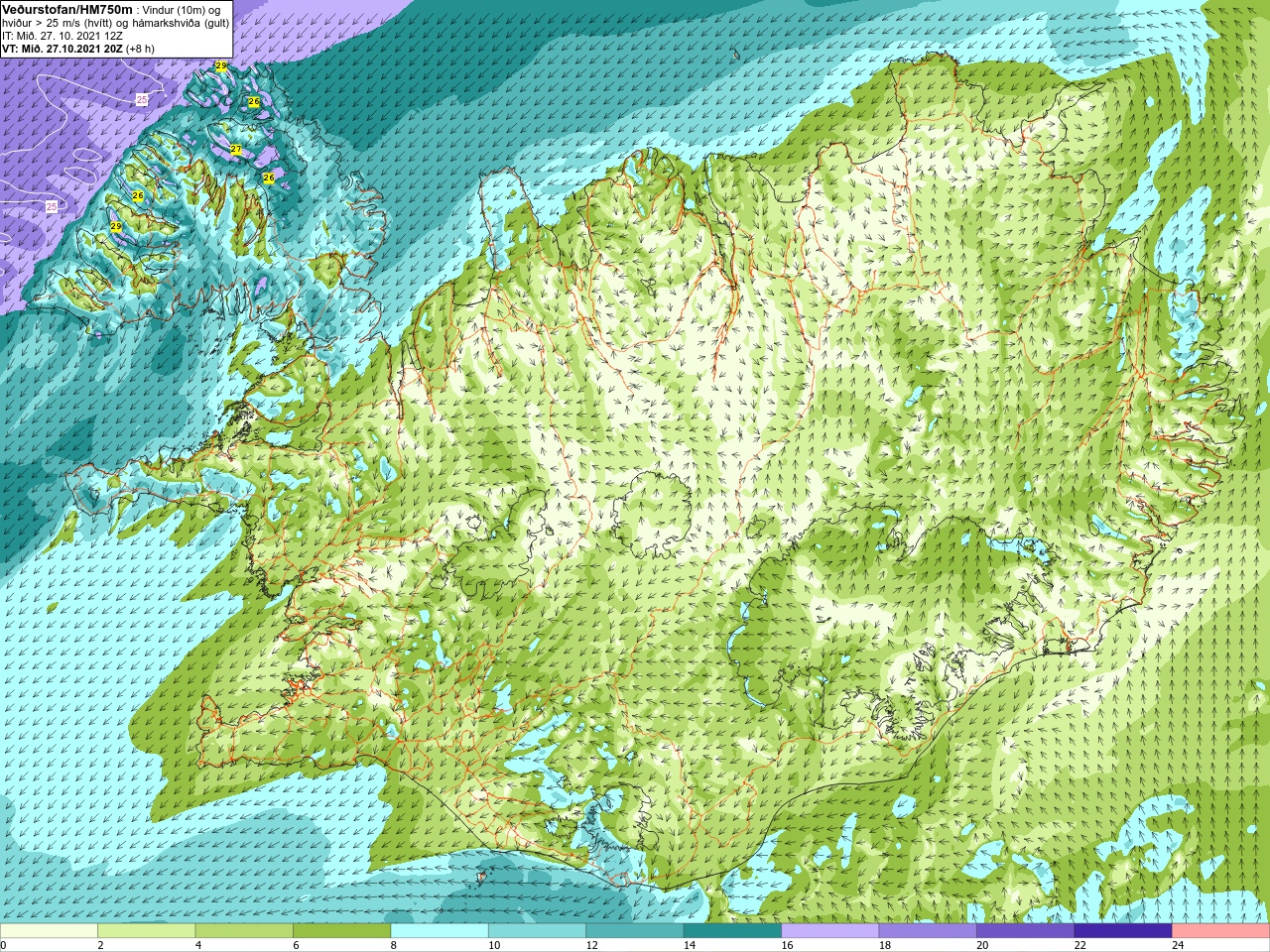Click the 6–8 m/s dark green swatch

[342, 931]
